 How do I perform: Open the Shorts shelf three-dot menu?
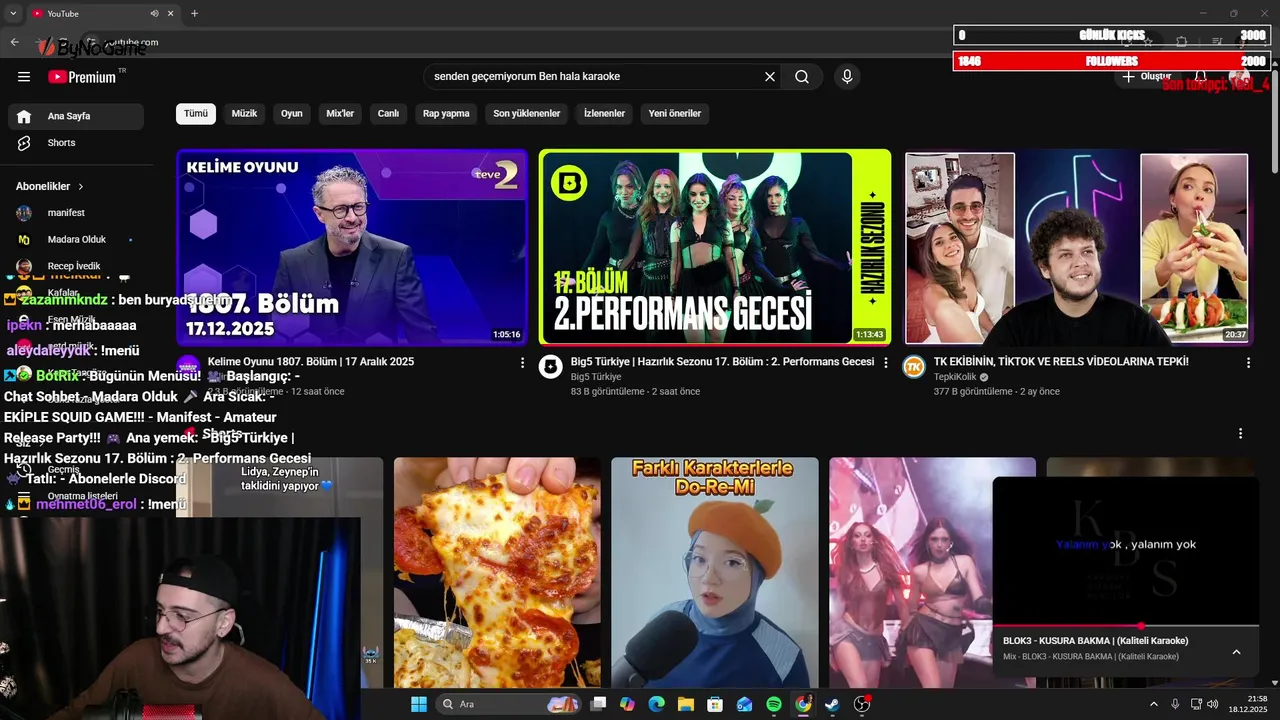1240,434
